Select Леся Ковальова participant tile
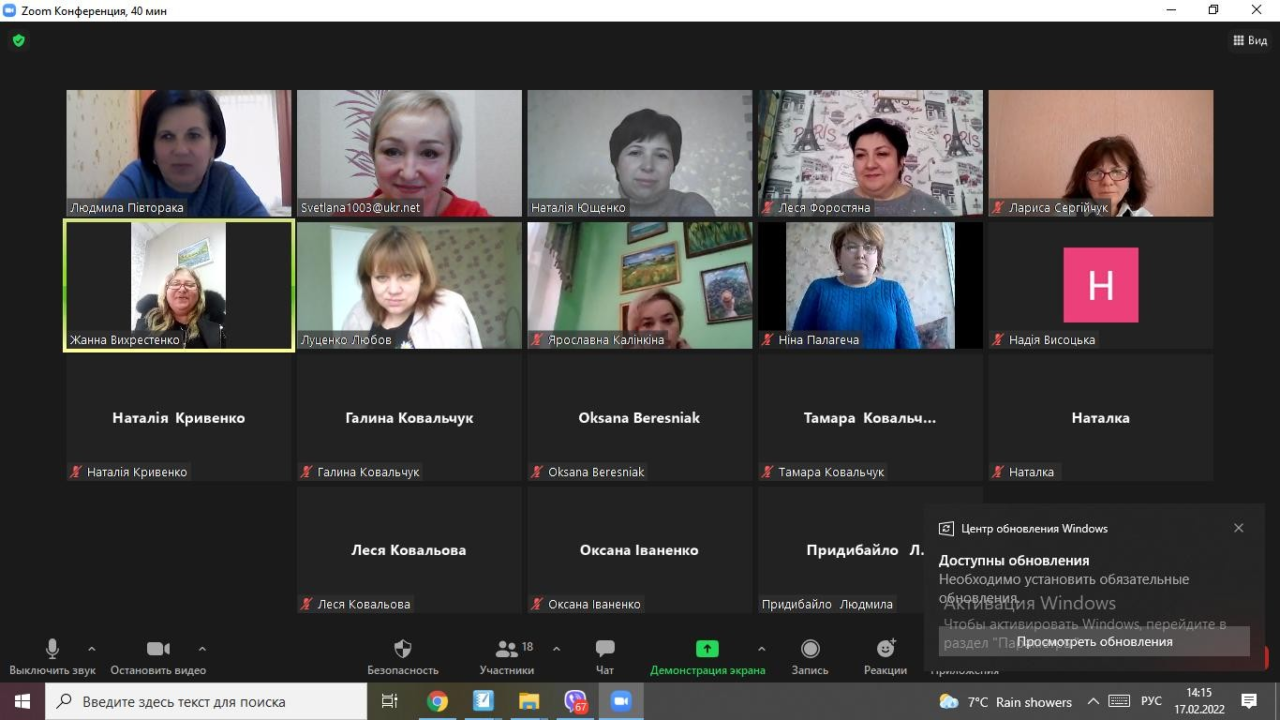This screenshot has width=1280, height=720. (409, 549)
